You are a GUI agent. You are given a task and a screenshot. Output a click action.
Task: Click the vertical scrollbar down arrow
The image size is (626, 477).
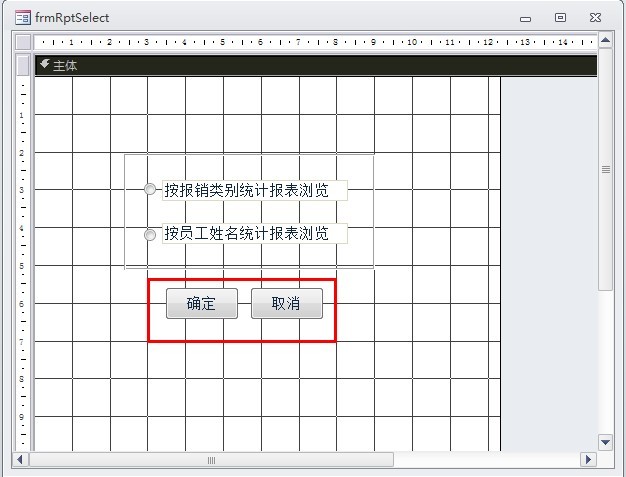coord(605,442)
